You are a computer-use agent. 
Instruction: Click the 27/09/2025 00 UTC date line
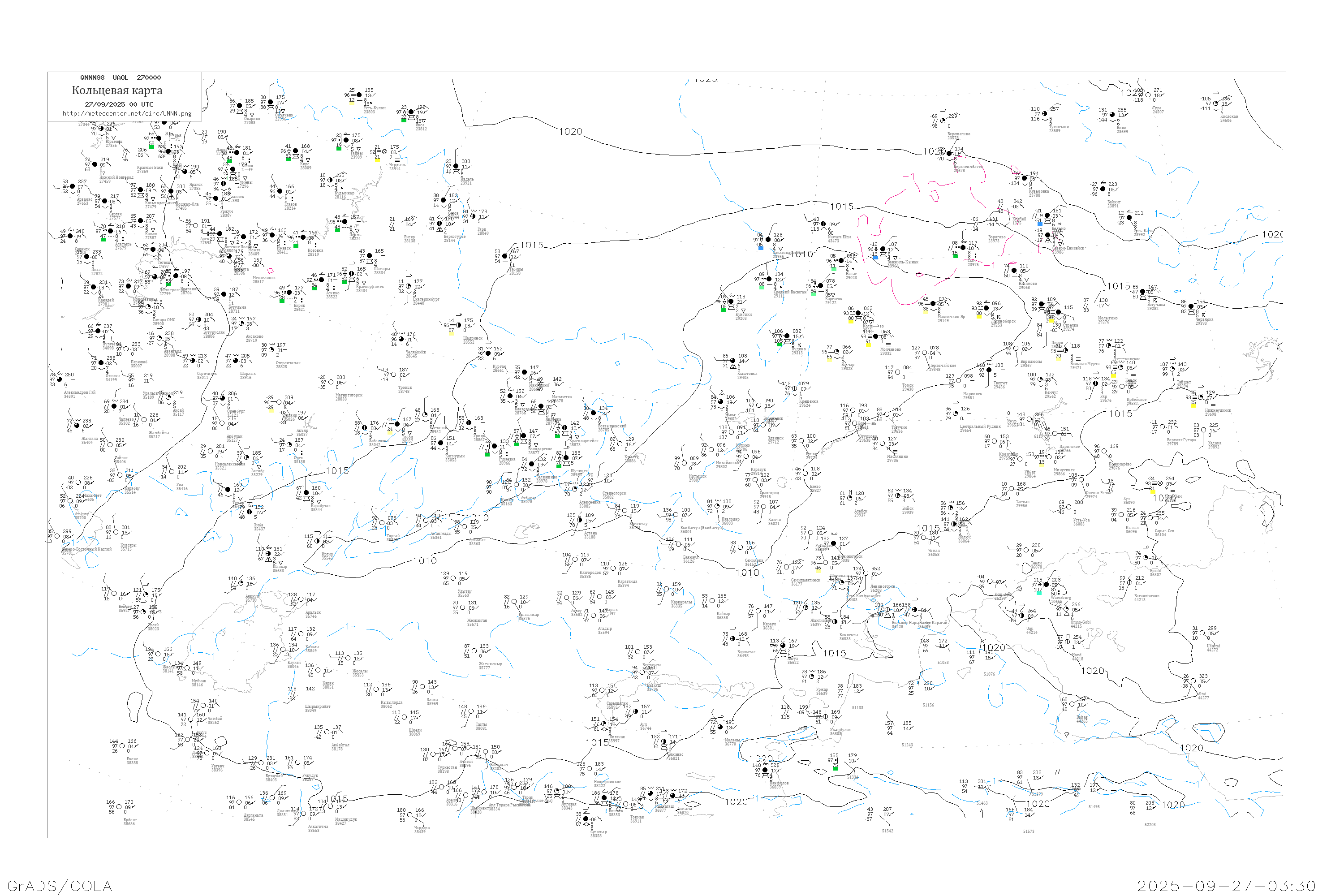pos(119,104)
